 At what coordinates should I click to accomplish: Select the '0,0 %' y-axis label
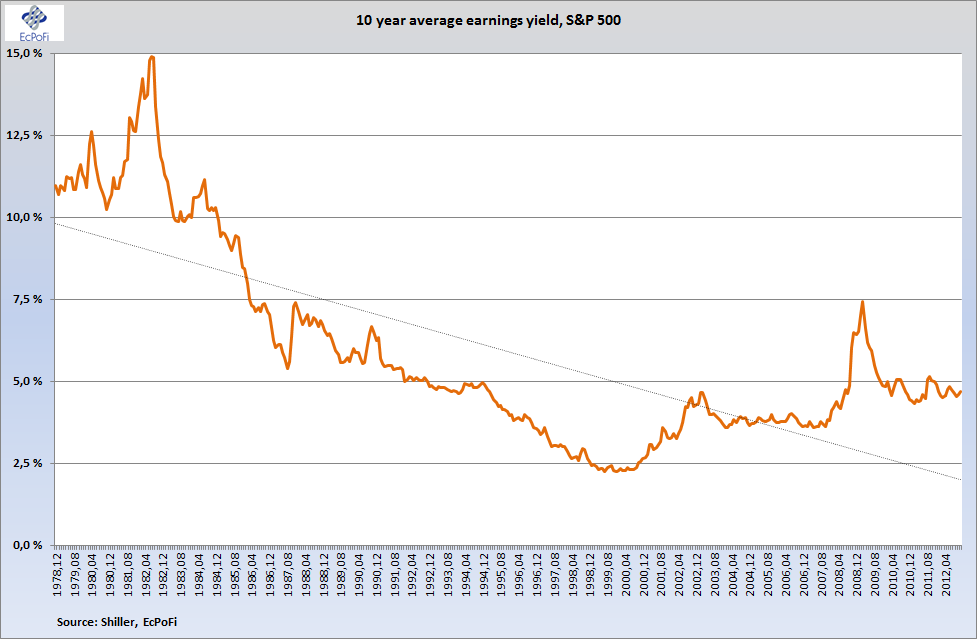[28, 546]
